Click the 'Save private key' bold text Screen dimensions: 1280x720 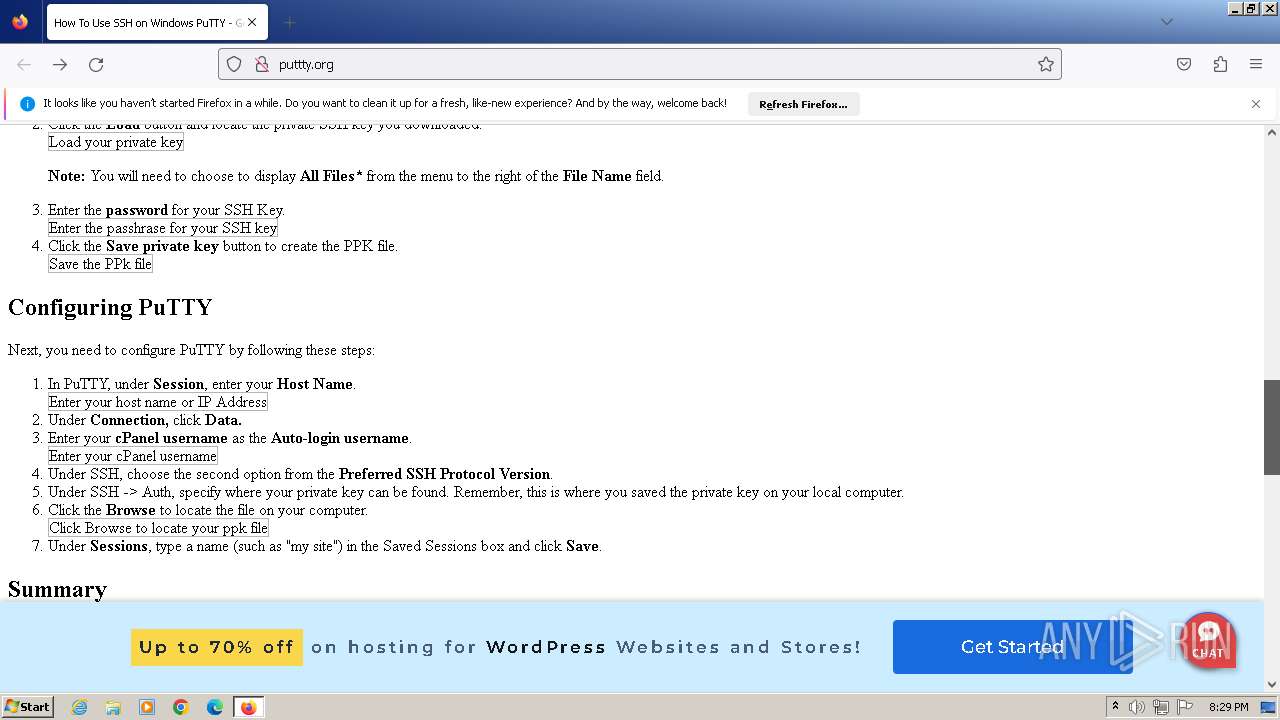[x=162, y=246]
